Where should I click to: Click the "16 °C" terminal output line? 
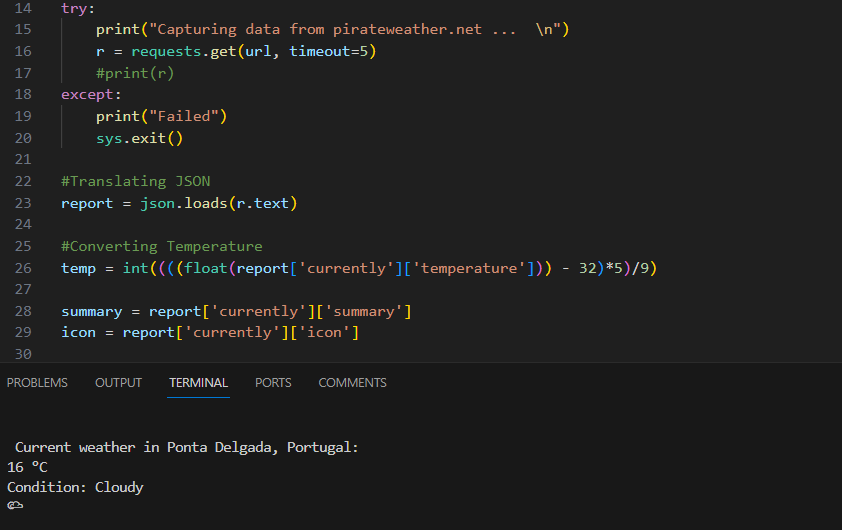pos(27,467)
